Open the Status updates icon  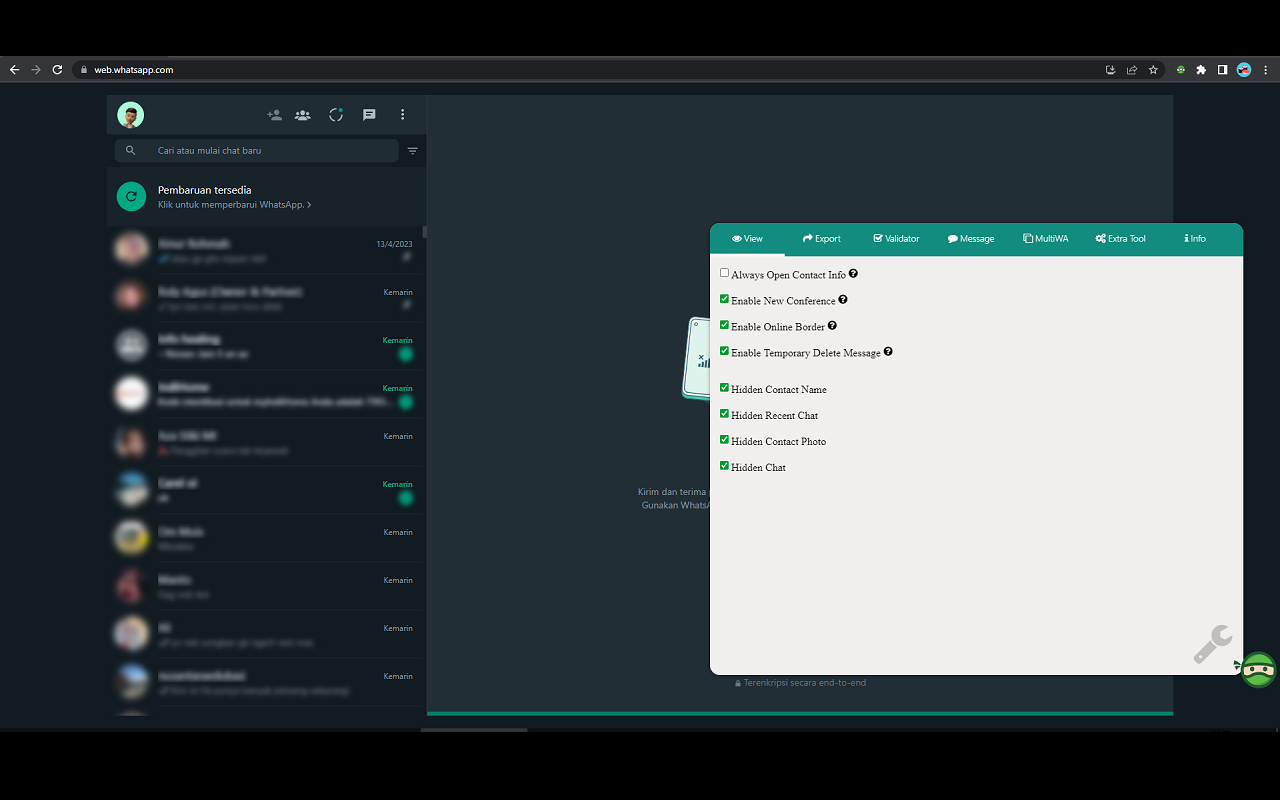[336, 114]
